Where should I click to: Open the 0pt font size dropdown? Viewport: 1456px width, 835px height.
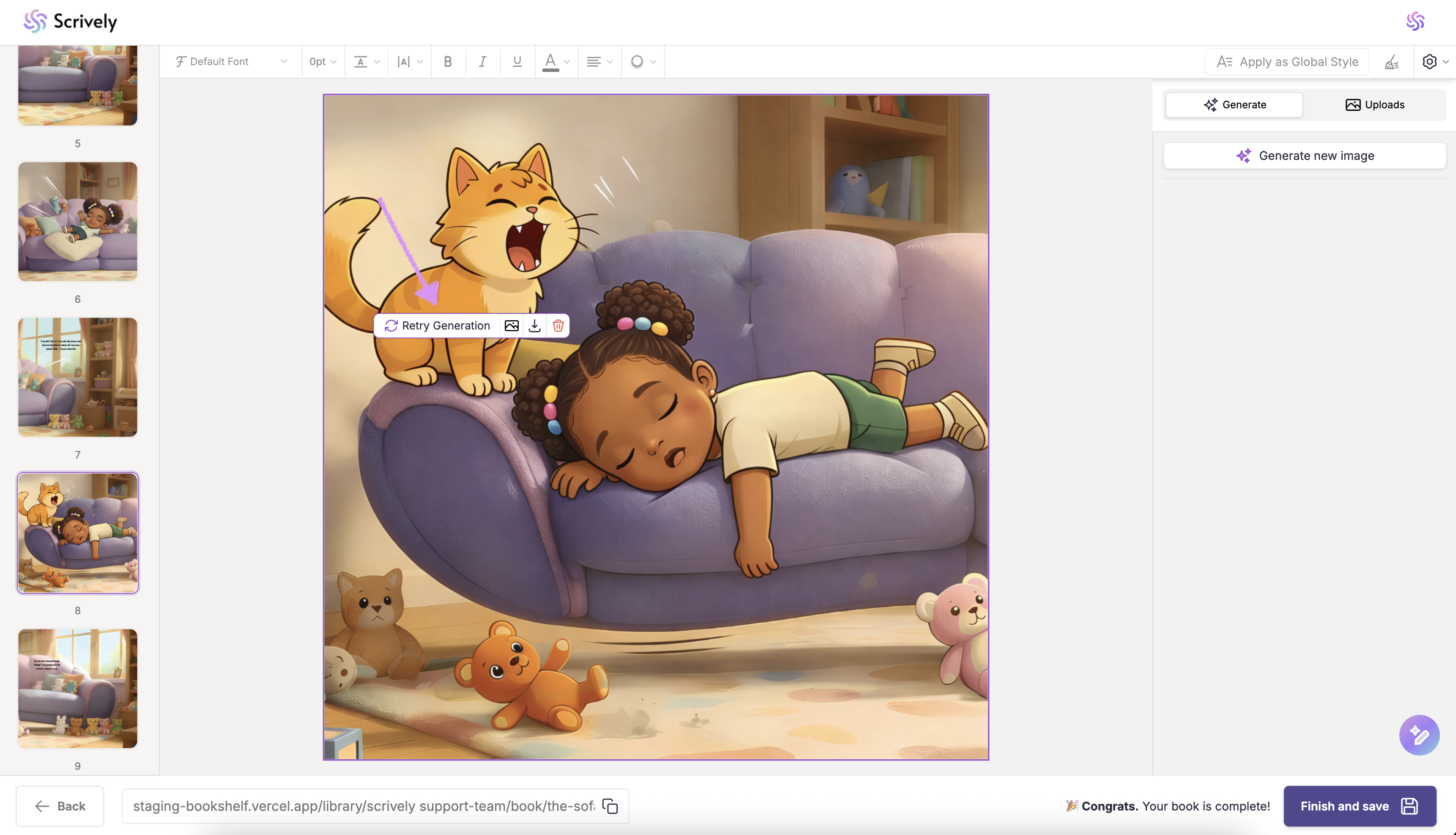(323, 61)
